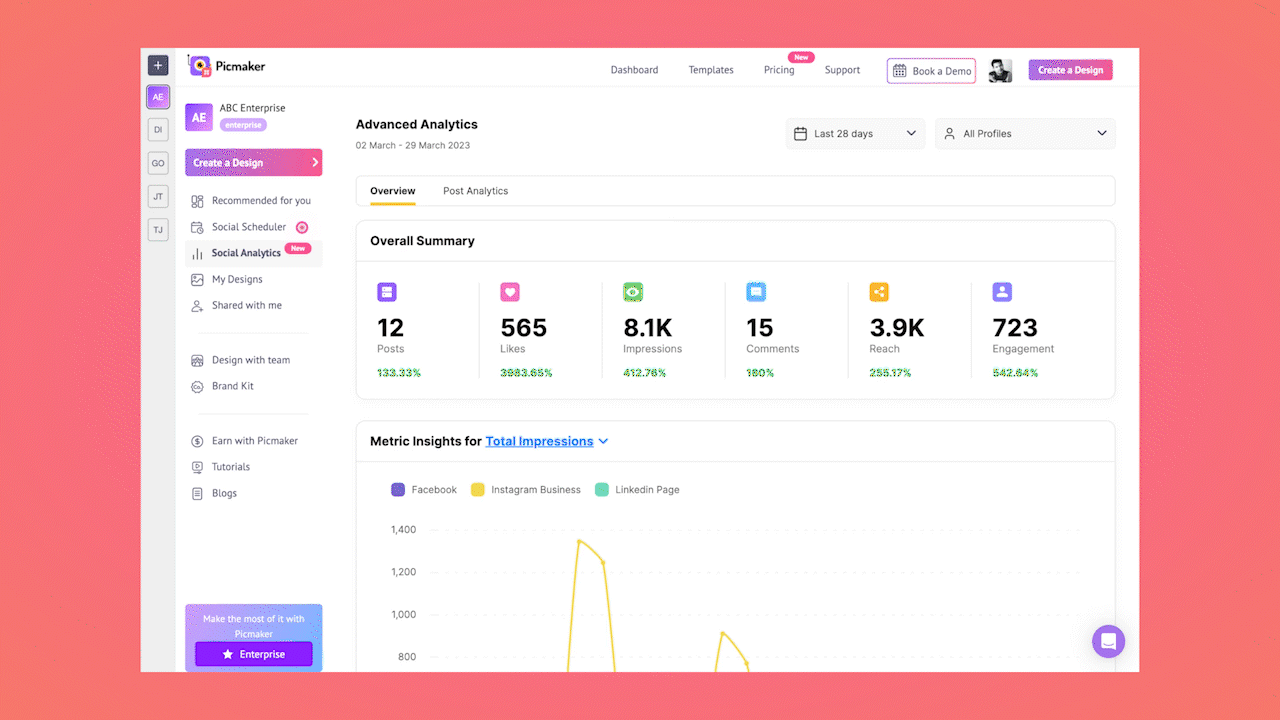Click the Design with team icon
This screenshot has height=720, width=1280.
197,360
